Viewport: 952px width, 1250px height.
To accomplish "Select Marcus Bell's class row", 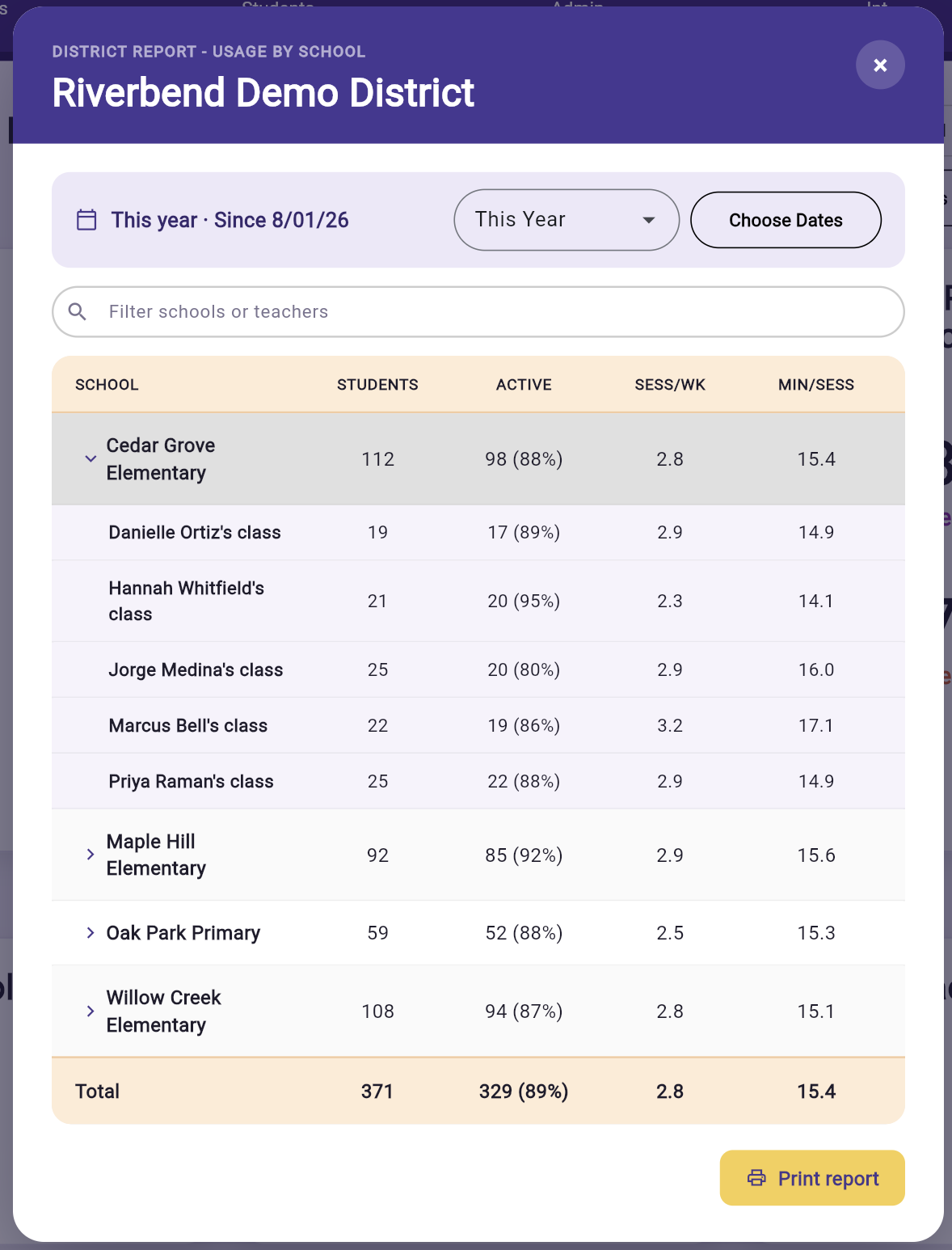I will 478,725.
